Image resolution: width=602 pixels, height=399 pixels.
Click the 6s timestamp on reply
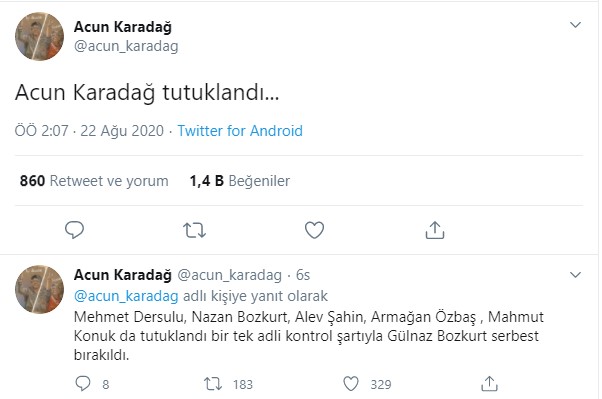pyautogui.click(x=303, y=275)
